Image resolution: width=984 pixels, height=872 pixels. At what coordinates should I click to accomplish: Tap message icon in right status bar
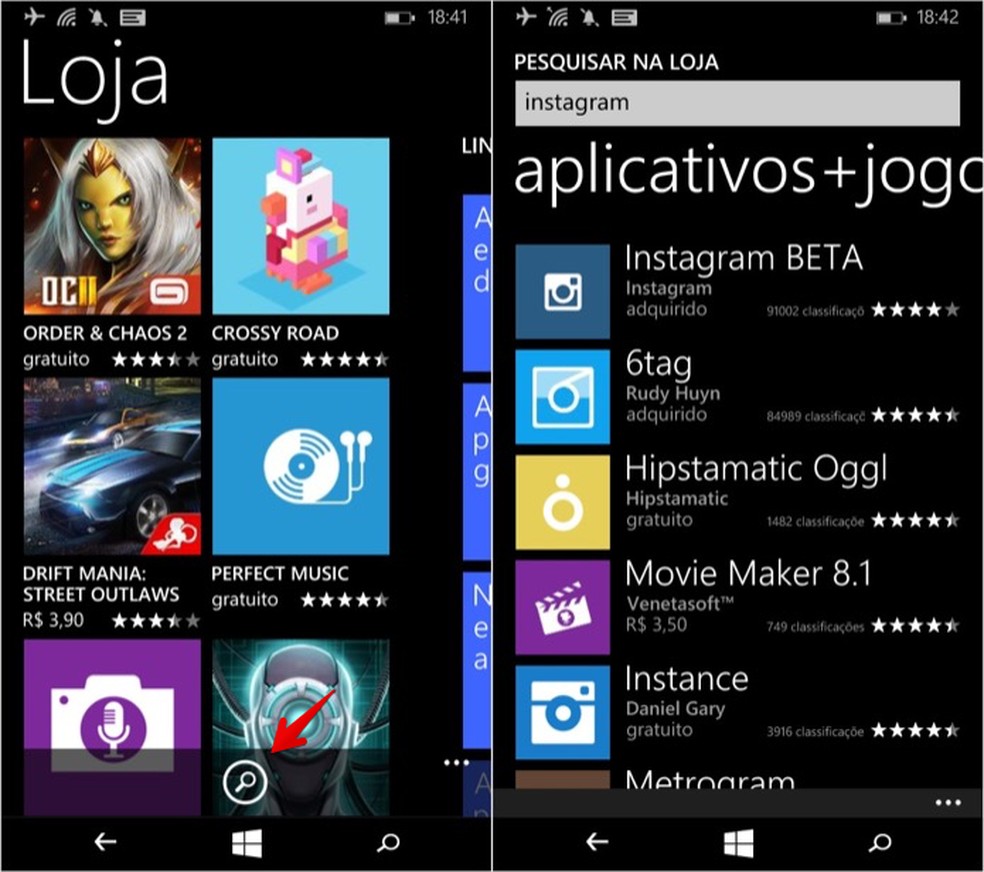[x=624, y=18]
